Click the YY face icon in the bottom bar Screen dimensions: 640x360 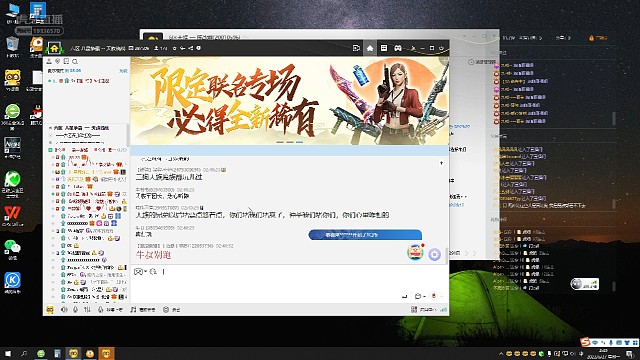point(50,310)
